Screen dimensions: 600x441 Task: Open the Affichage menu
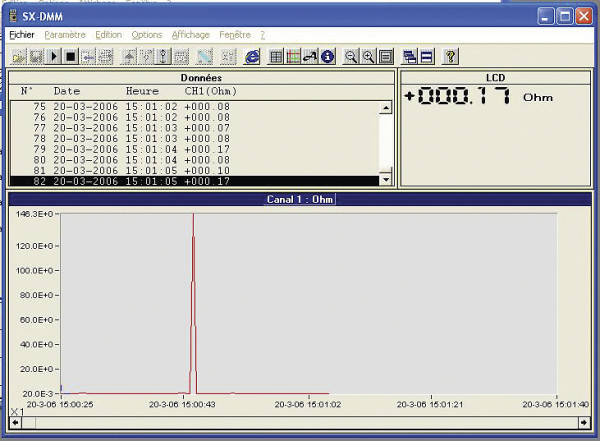click(x=191, y=35)
